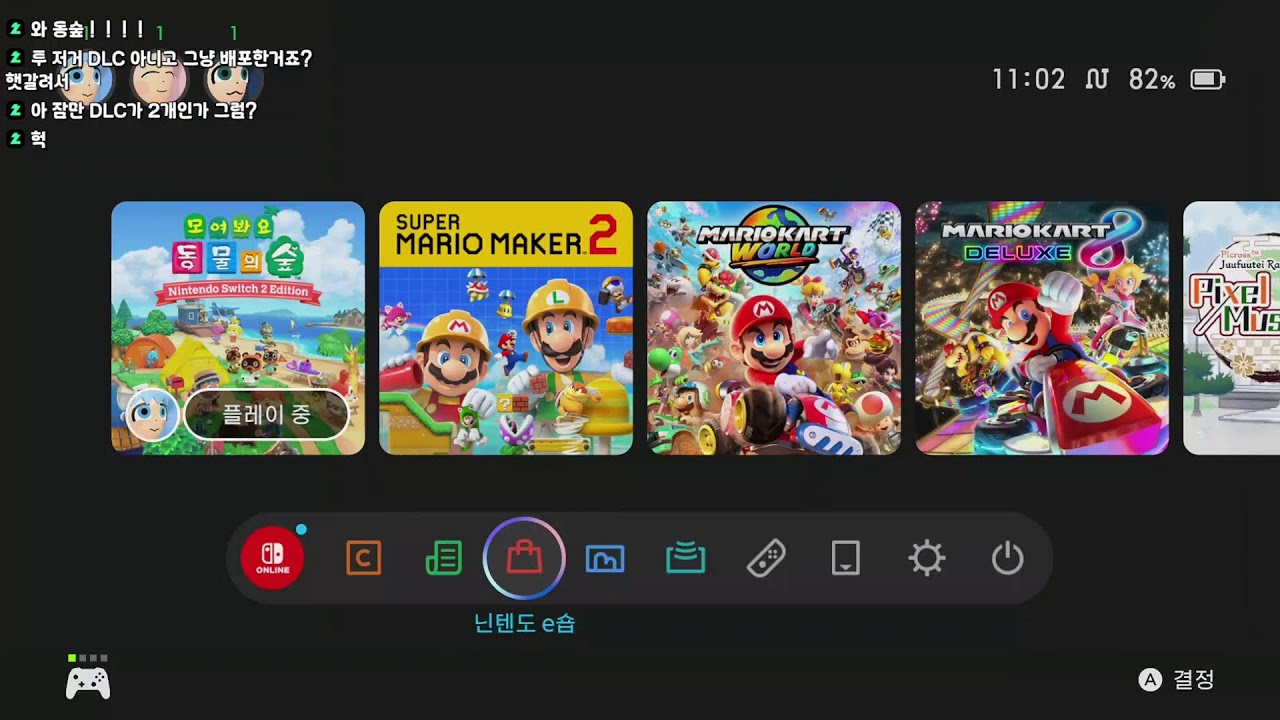Open the GameChat icon marked C
The width and height of the screenshot is (1280, 720).
363,558
